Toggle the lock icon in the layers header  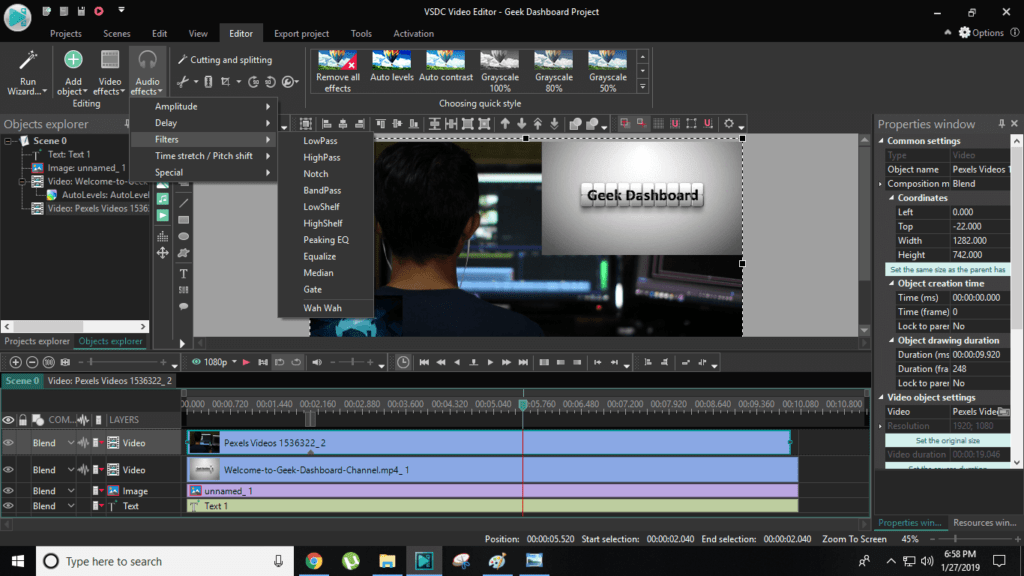(x=23, y=420)
